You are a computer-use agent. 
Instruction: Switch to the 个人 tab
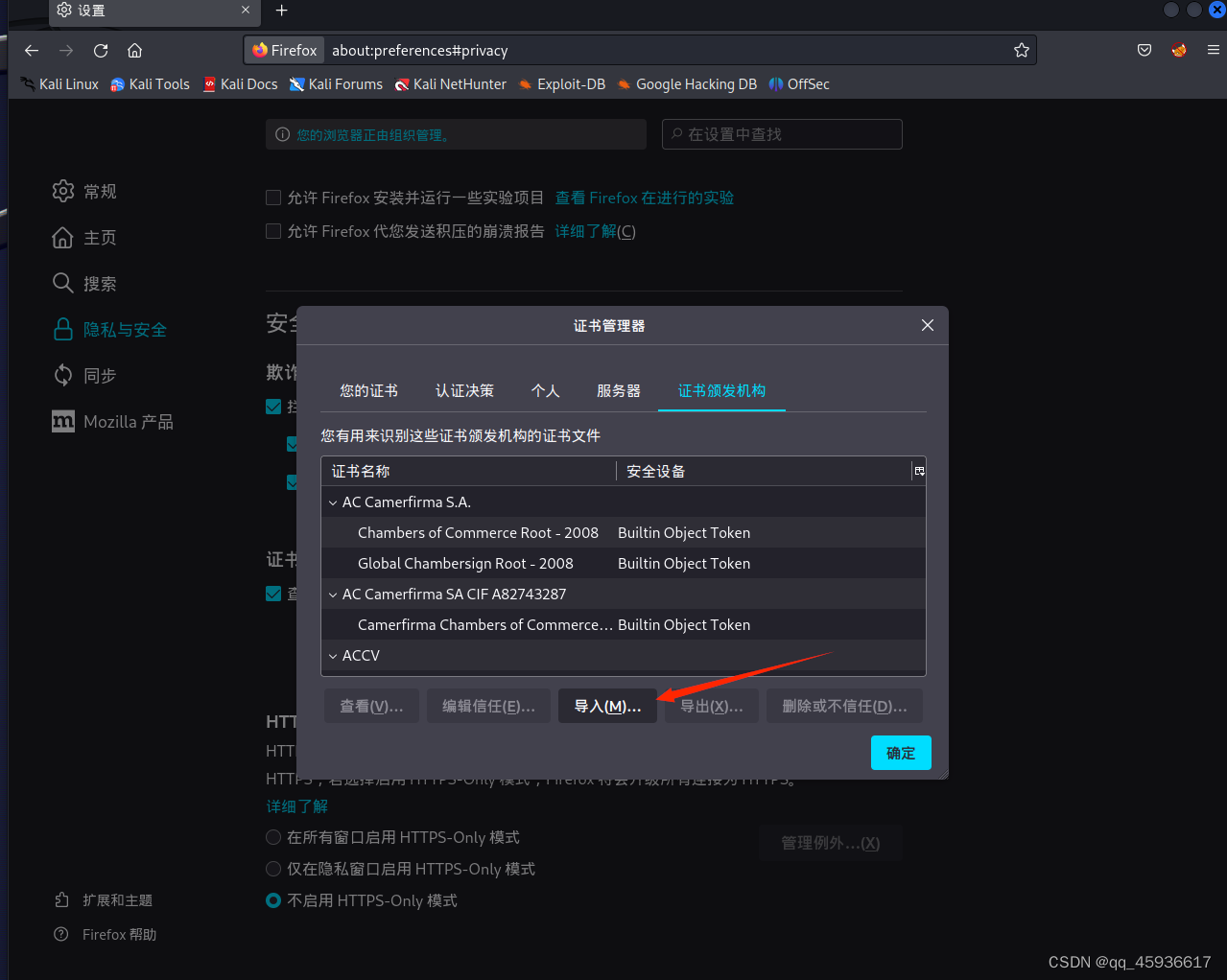545,390
